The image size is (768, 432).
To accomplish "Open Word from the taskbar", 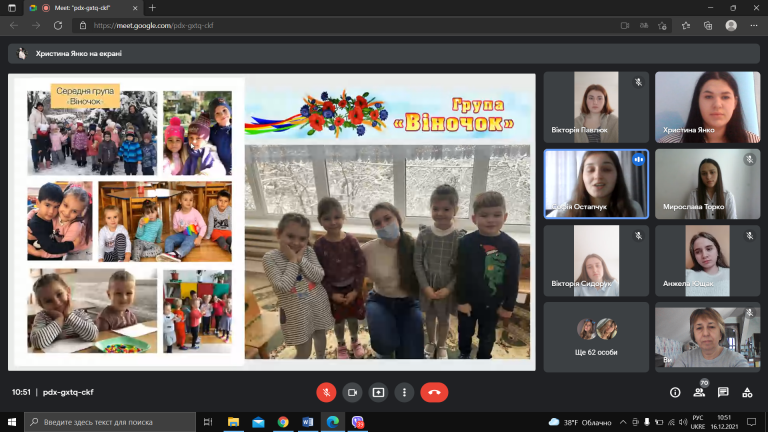I will (x=308, y=422).
